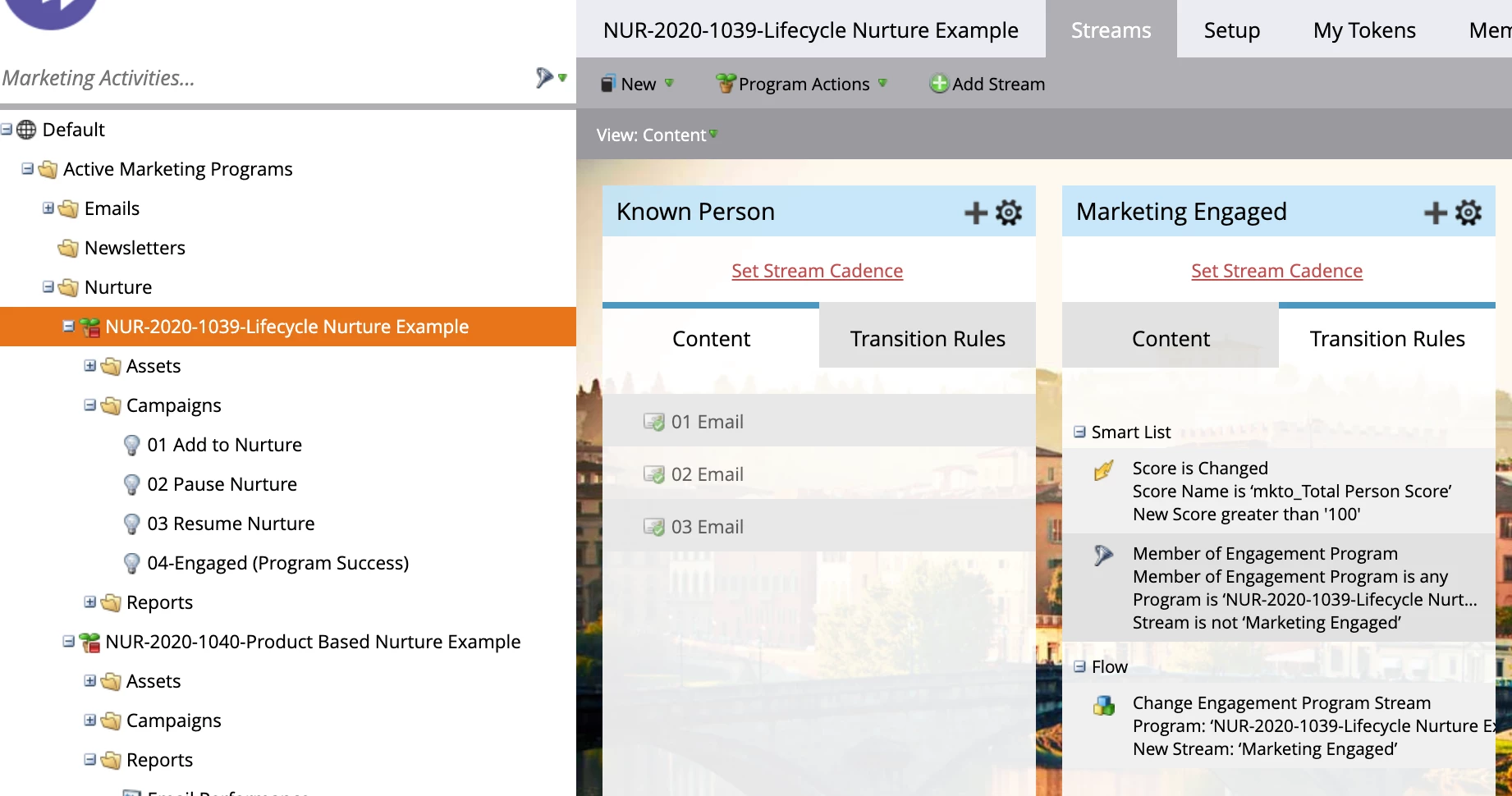The height and width of the screenshot is (796, 1512).
Task: Expand the Reports folder under NUR-2020-1039
Action: [90, 602]
